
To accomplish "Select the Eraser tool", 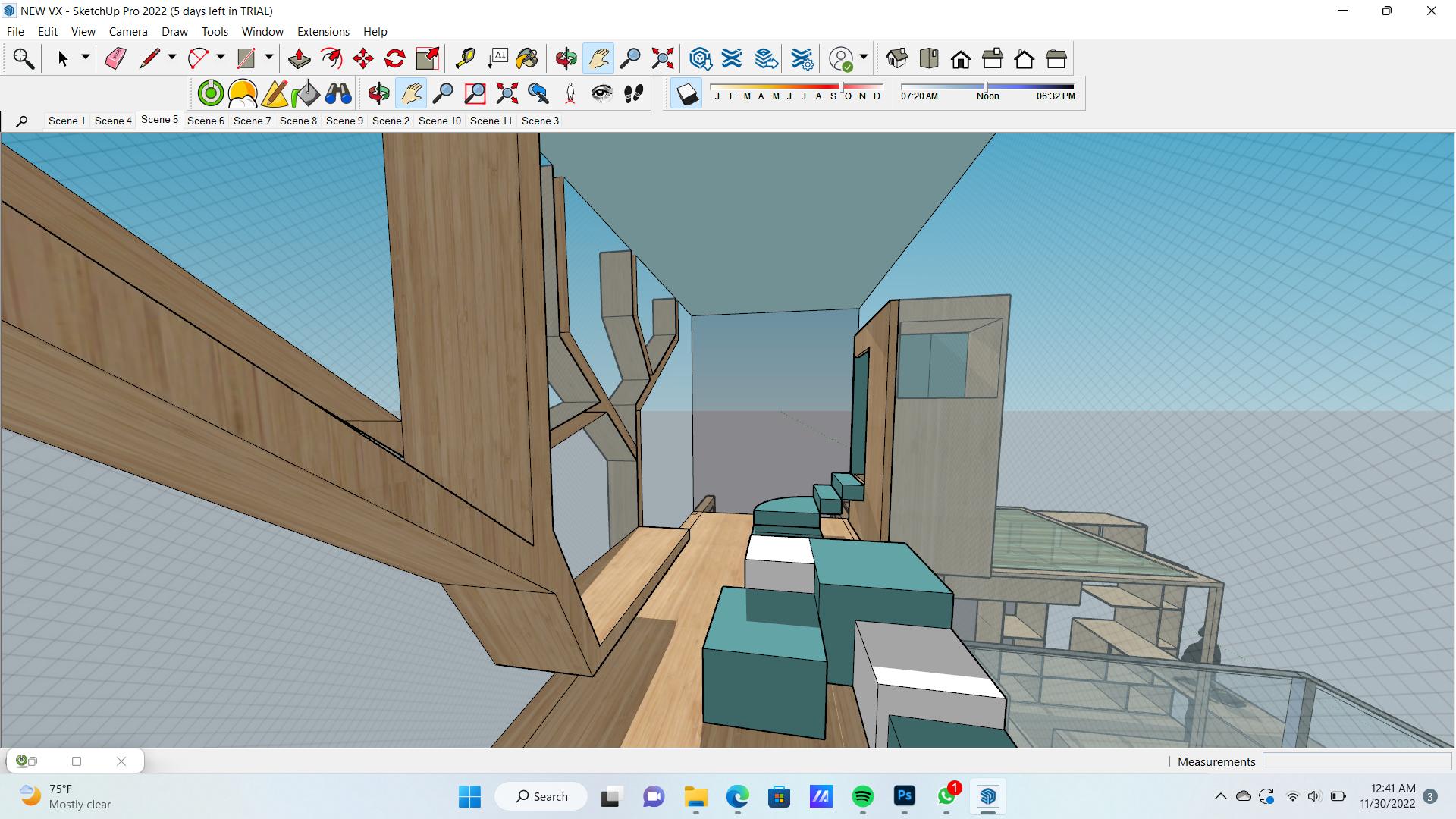I will (x=115, y=58).
